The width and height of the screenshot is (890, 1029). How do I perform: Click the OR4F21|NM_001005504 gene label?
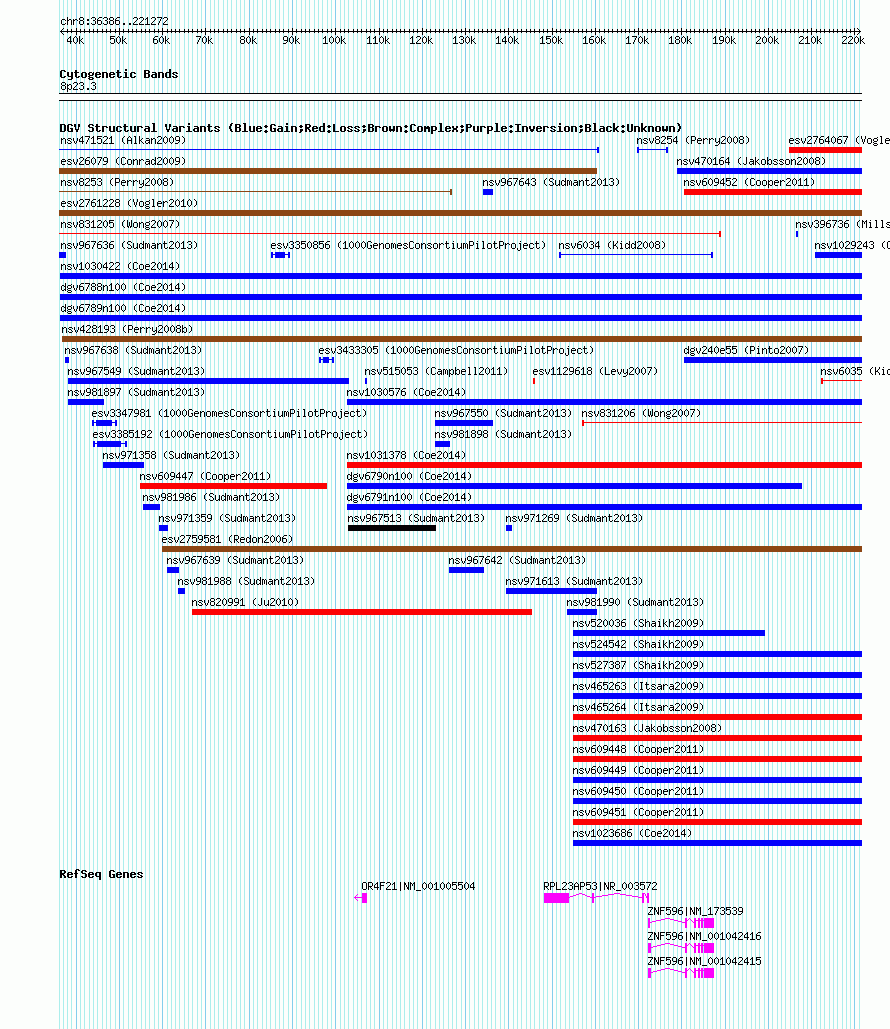418,887
